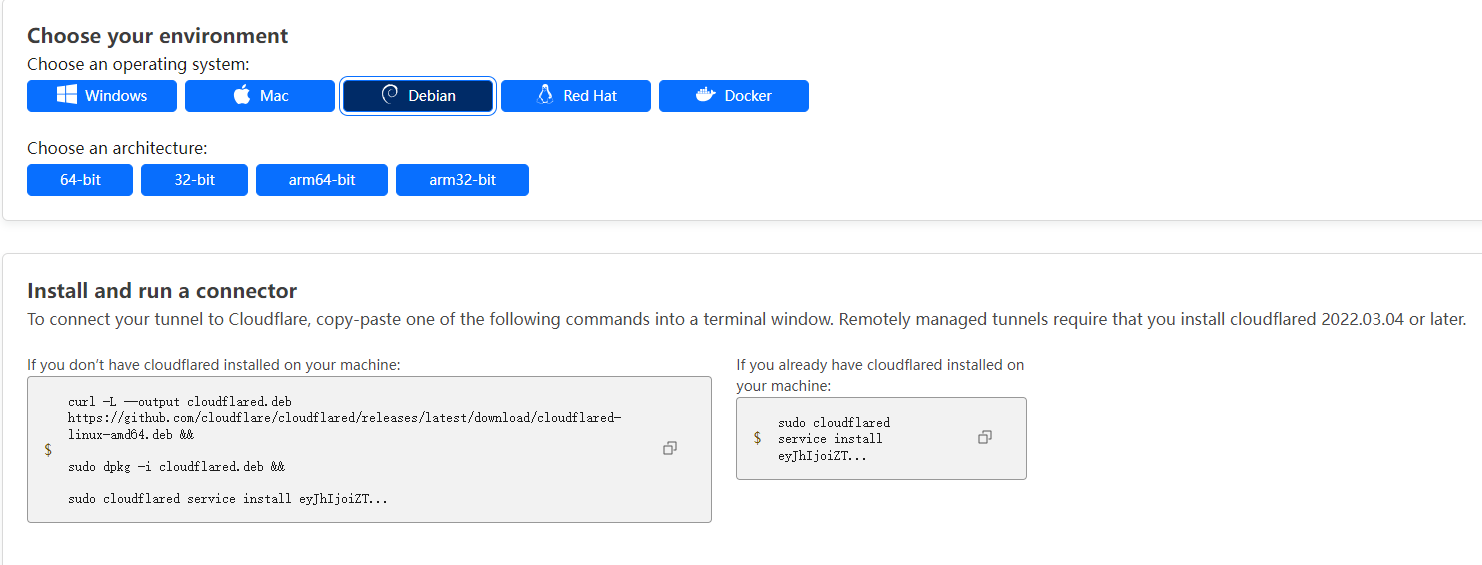Choose arm64-bit architecture
Screen dimensions: 1482x565
tap(322, 180)
